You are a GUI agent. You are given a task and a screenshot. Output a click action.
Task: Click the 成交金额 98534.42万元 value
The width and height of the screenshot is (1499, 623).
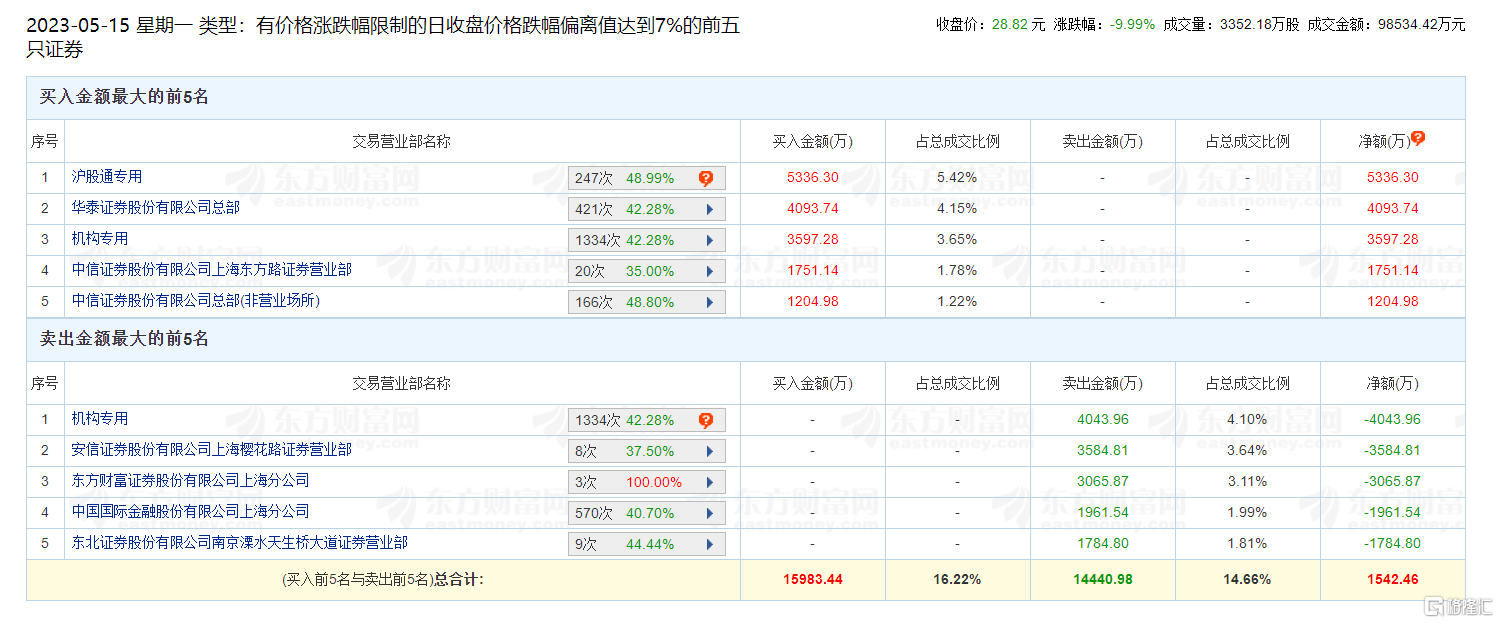[1420, 24]
